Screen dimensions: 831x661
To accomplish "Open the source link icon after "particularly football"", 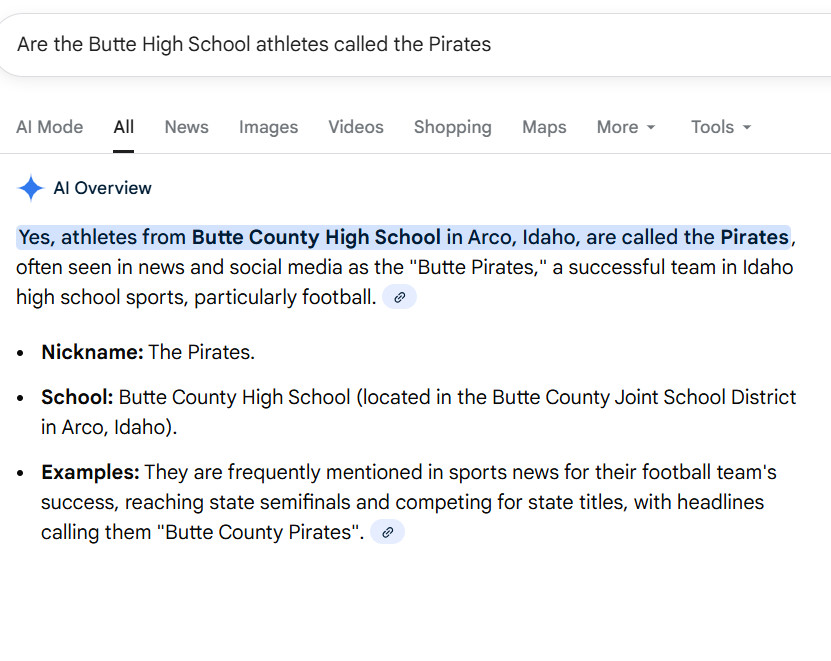I will [399, 297].
